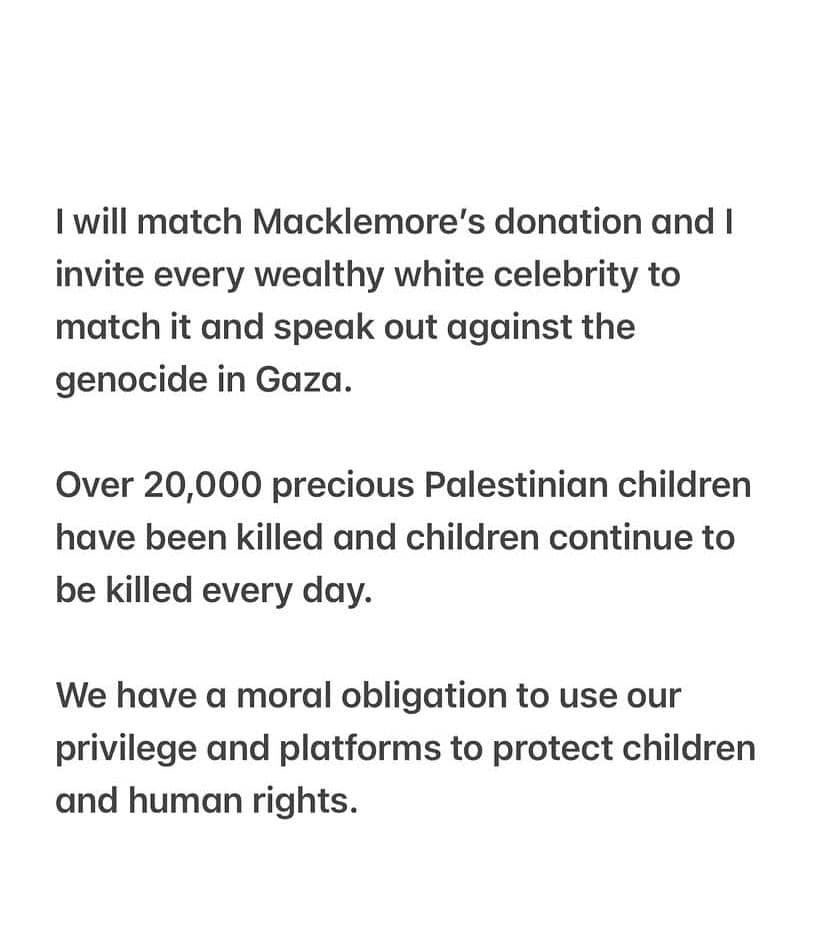Click the word "Over" starting second paragraph

94,485
